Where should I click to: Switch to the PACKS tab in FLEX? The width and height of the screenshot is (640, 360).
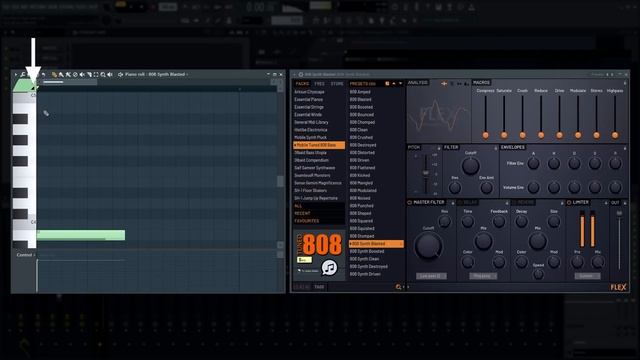302,84
